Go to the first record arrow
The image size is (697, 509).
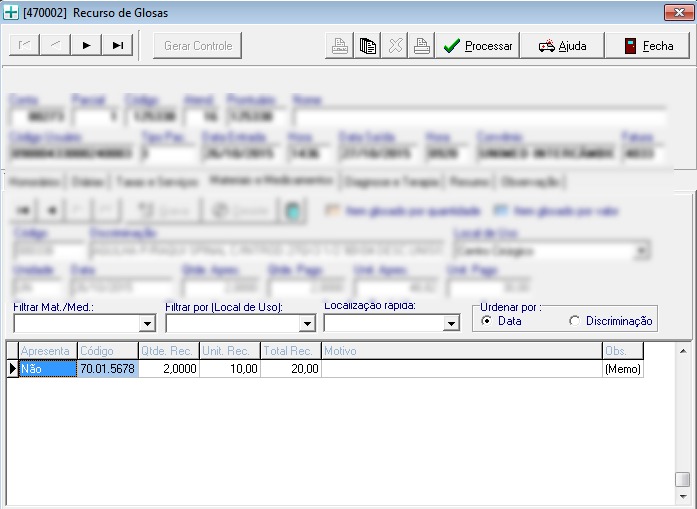[24, 45]
